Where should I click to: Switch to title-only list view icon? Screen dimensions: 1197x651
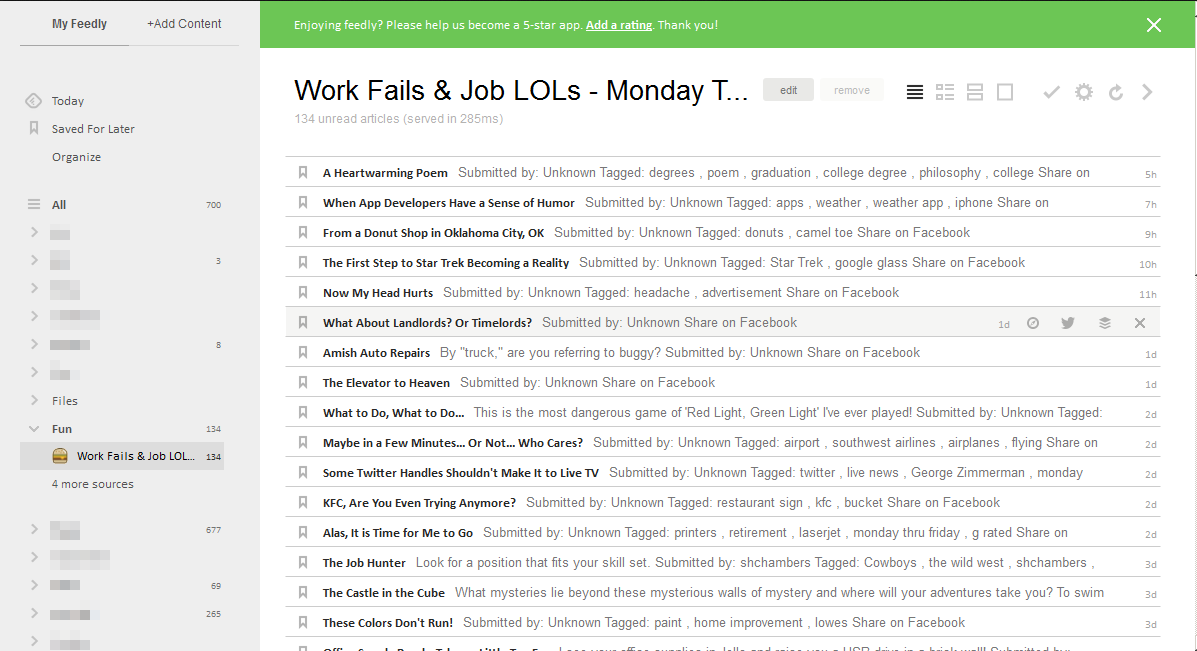pos(915,92)
